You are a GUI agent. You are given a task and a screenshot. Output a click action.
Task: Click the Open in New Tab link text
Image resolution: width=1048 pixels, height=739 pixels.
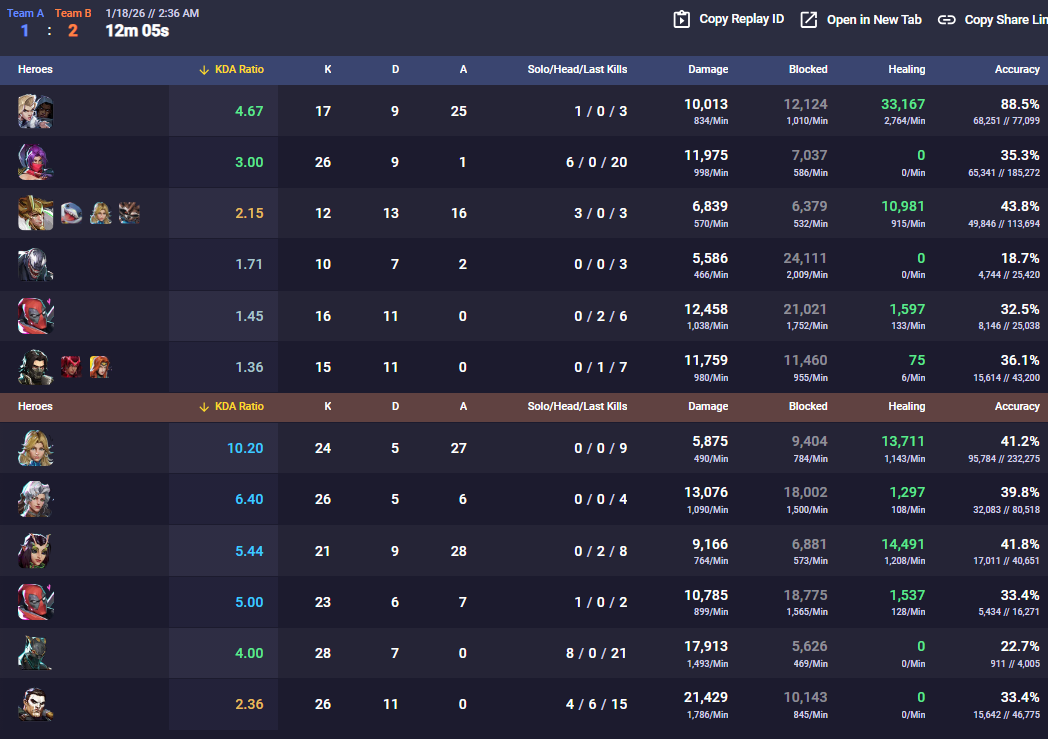pyautogui.click(x=874, y=20)
